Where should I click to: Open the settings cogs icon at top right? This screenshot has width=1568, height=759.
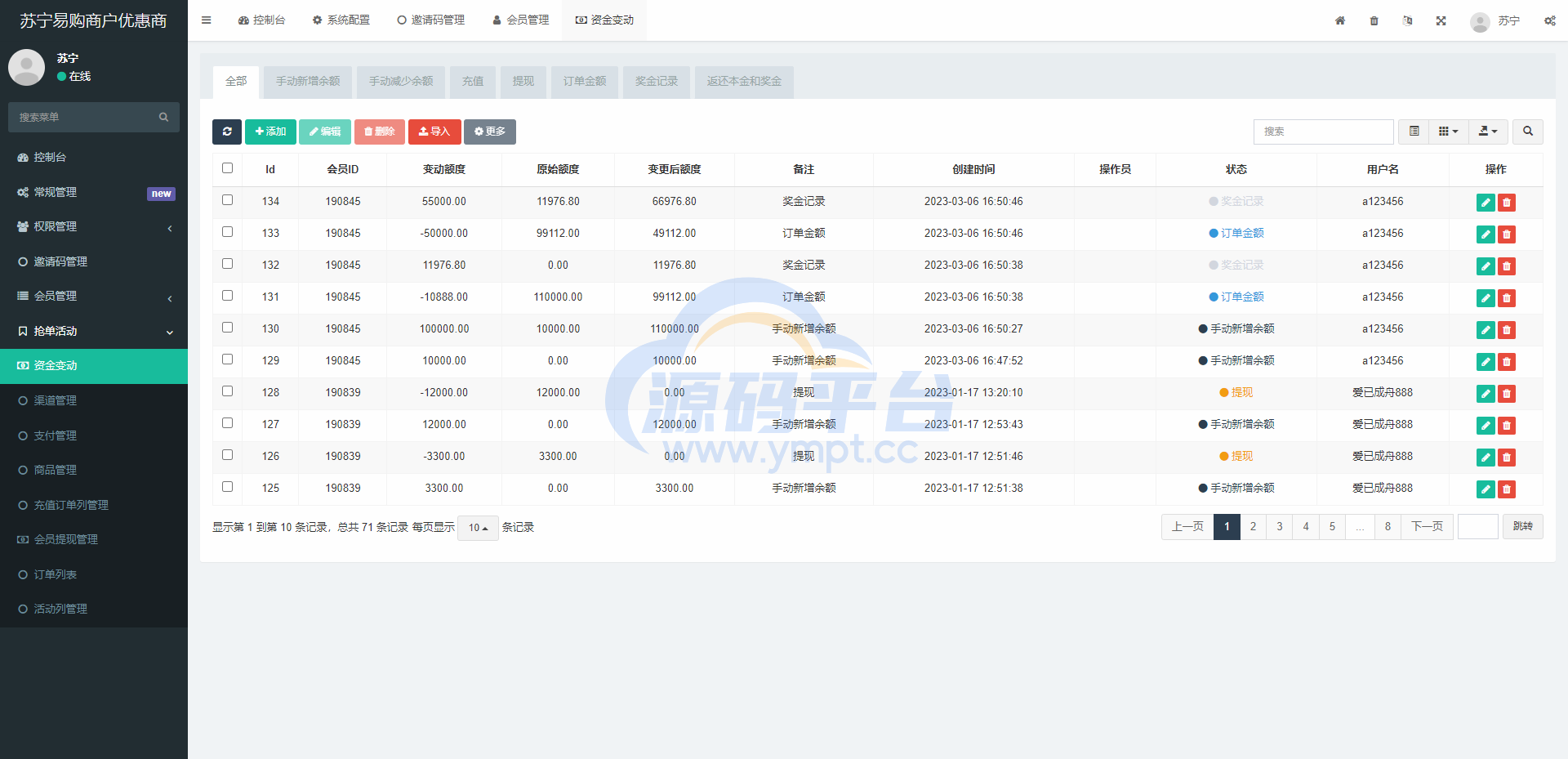pos(1550,20)
